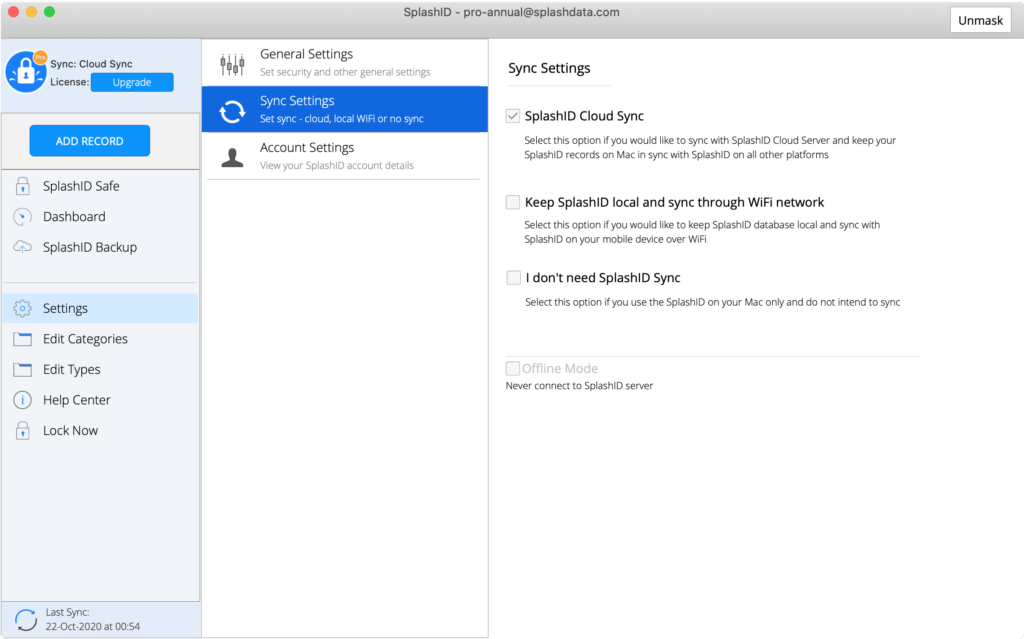Click the padlock icon beside SplashID Safe
This screenshot has height=639, width=1024.
click(22, 186)
